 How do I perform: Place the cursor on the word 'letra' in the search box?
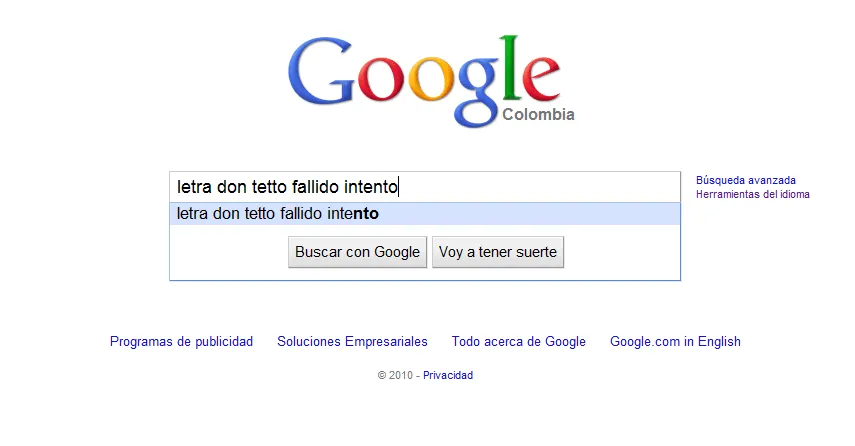(x=194, y=187)
